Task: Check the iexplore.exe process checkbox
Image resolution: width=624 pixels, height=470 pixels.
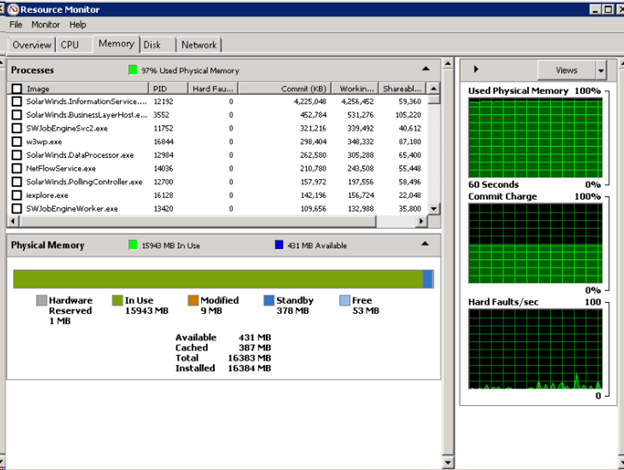Action: coord(17,195)
